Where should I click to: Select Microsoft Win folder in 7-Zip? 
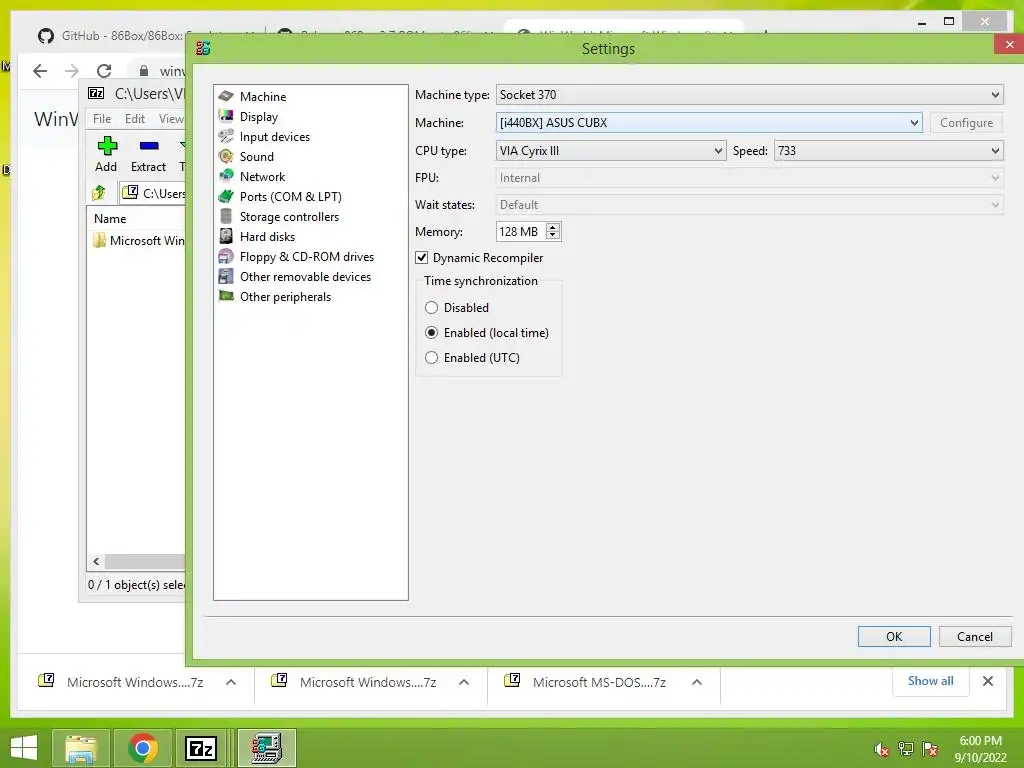click(139, 241)
